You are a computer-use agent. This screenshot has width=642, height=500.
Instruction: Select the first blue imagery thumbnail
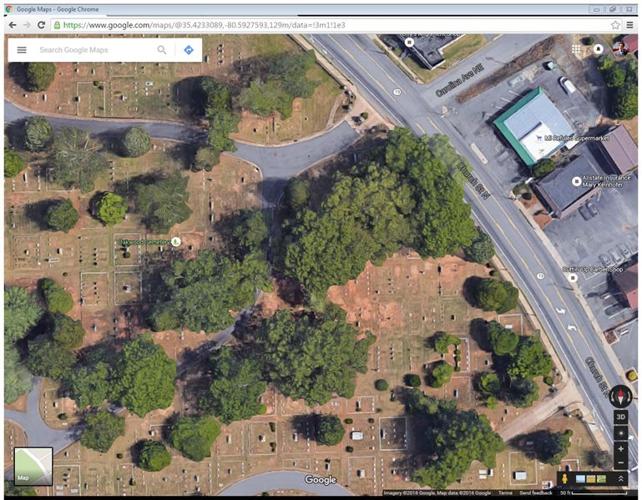point(580,479)
